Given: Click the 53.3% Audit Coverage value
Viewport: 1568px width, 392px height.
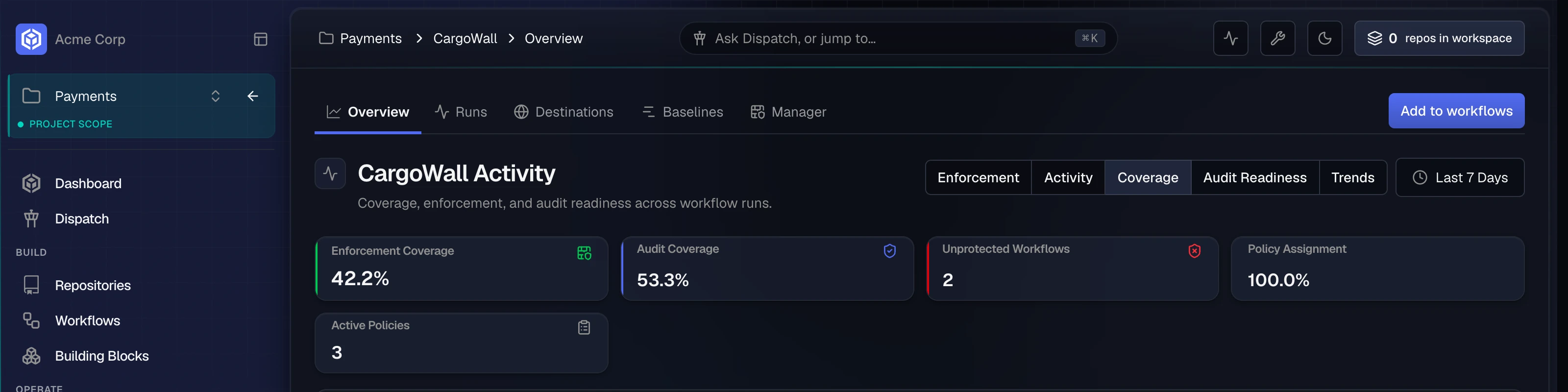Looking at the screenshot, I should (662, 280).
